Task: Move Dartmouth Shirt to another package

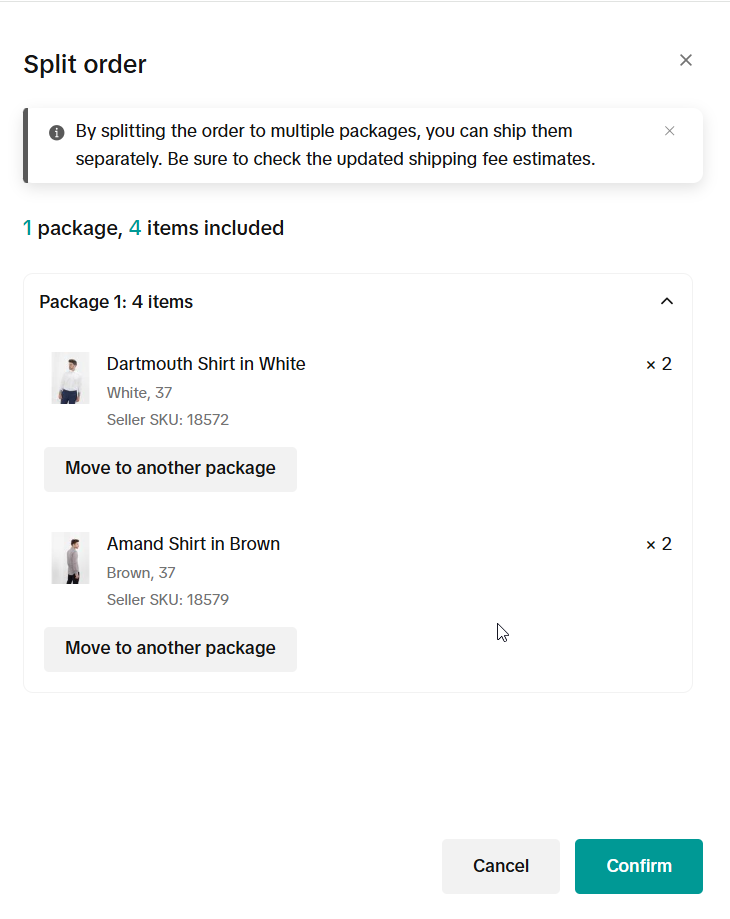Action: 170,469
